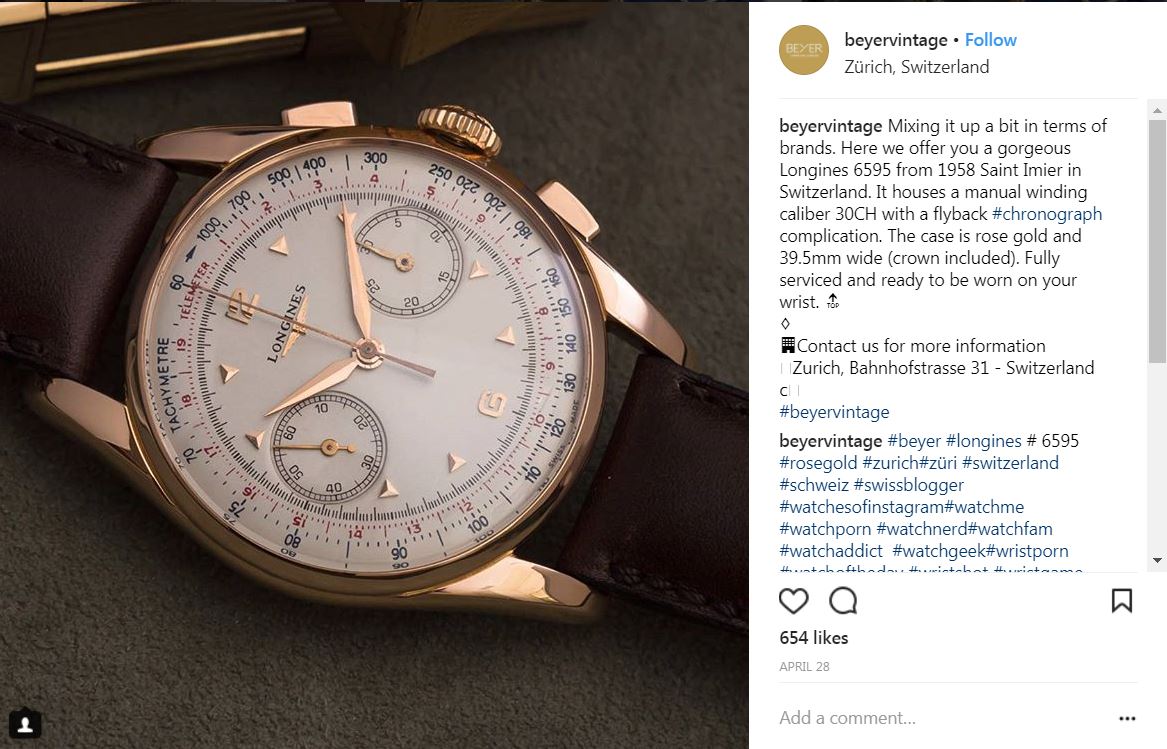
Task: Click the caption scrollbar down arrow
Action: pyautogui.click(x=1157, y=561)
